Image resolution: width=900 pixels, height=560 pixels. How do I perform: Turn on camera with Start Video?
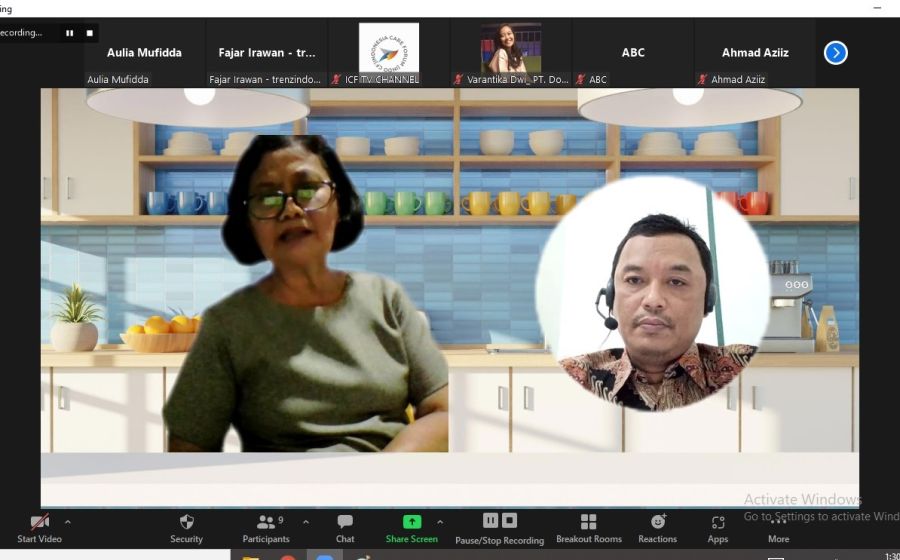coord(39,527)
